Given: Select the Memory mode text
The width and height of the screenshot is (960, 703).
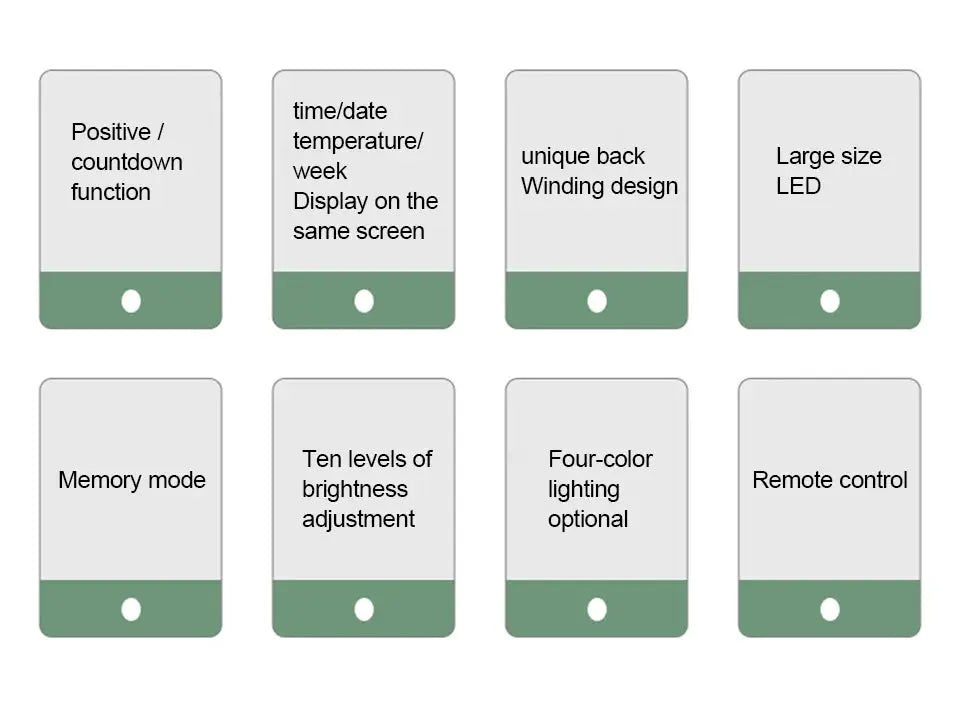Looking at the screenshot, I should coord(132,480).
